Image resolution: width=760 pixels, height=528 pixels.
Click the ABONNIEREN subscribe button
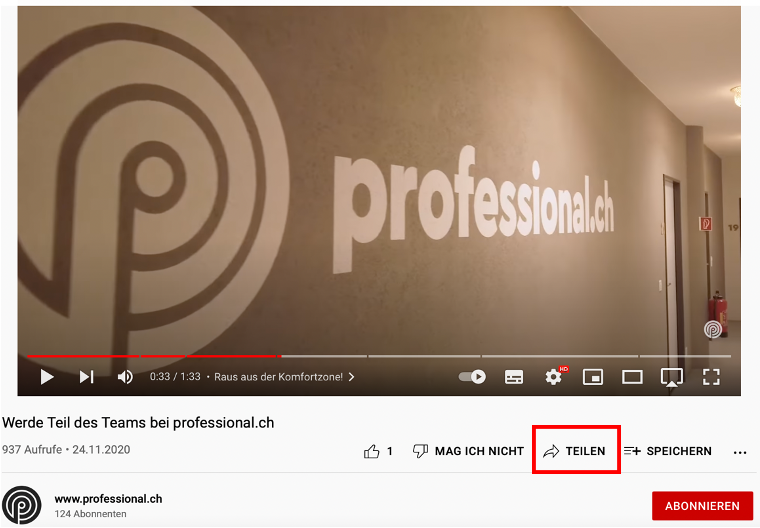click(702, 506)
